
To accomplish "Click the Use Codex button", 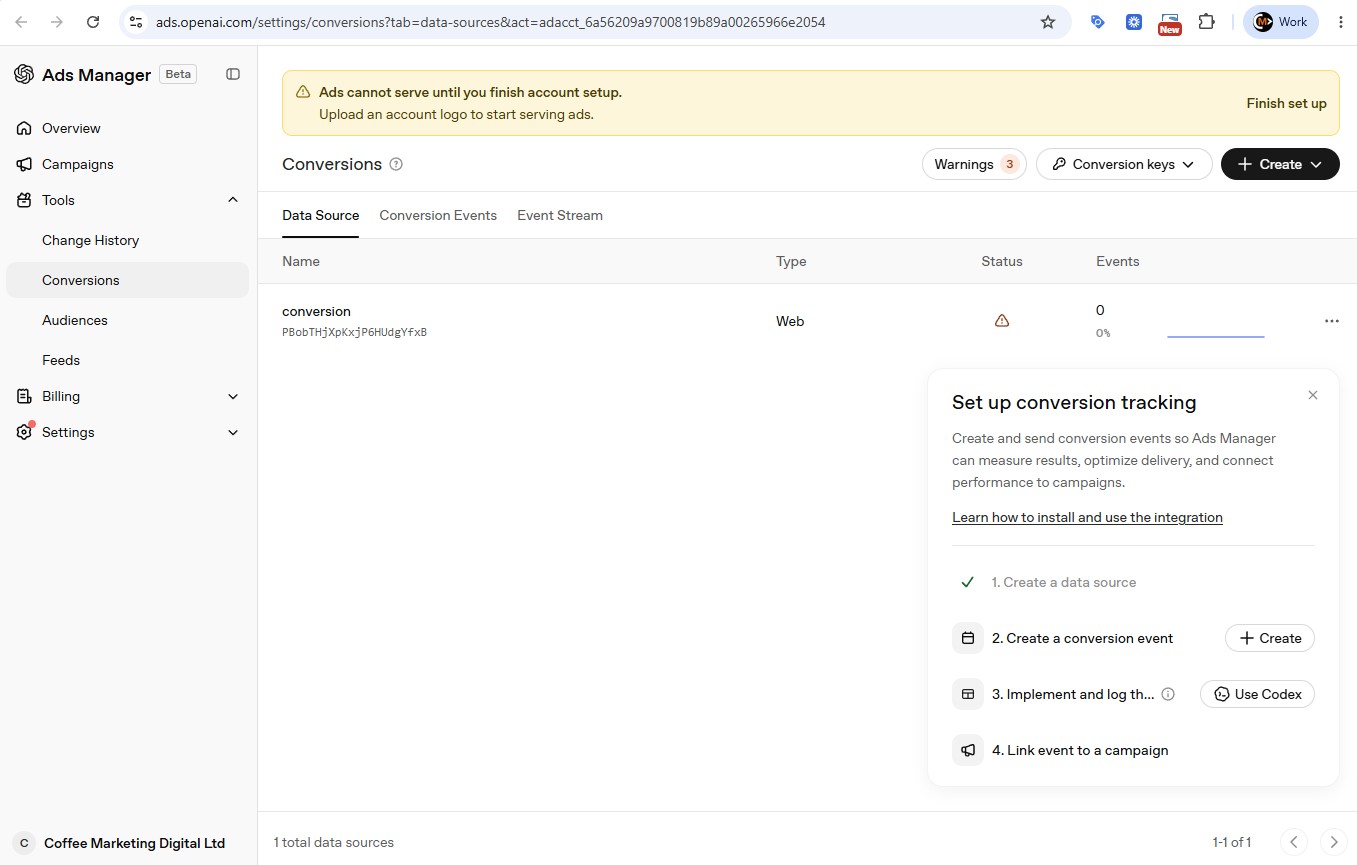I will 1257,694.
